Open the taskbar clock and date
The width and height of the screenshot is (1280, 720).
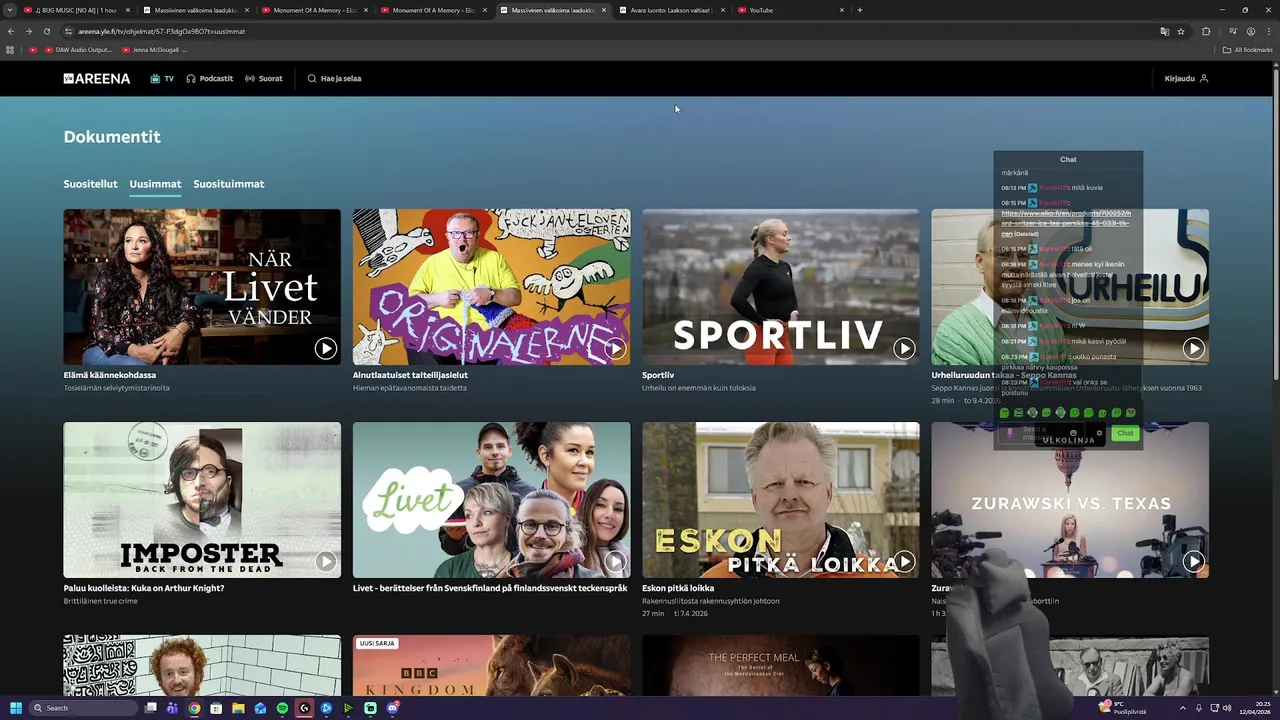pyautogui.click(x=1254, y=708)
